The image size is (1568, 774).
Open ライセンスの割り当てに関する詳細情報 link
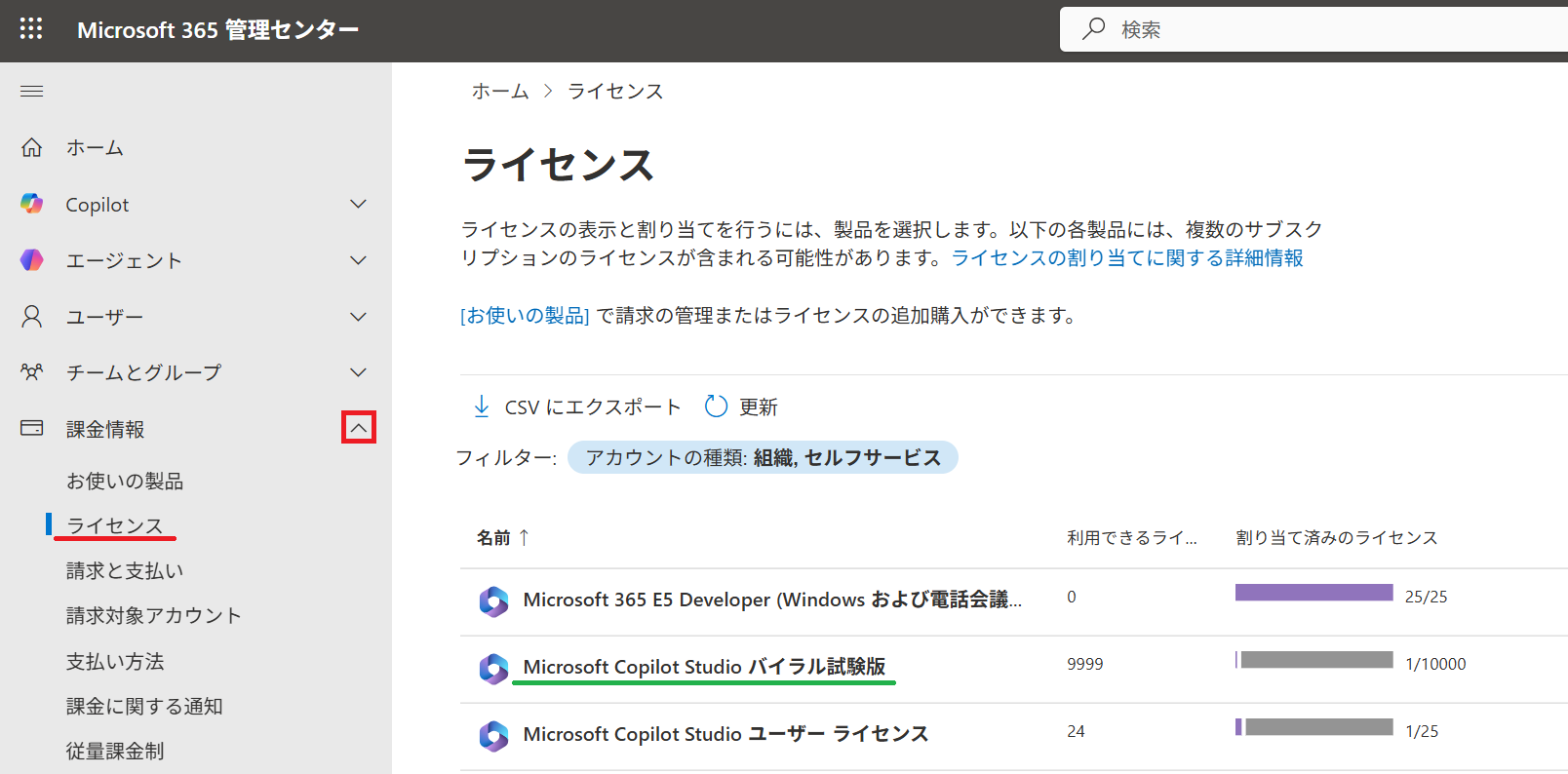point(1127,257)
